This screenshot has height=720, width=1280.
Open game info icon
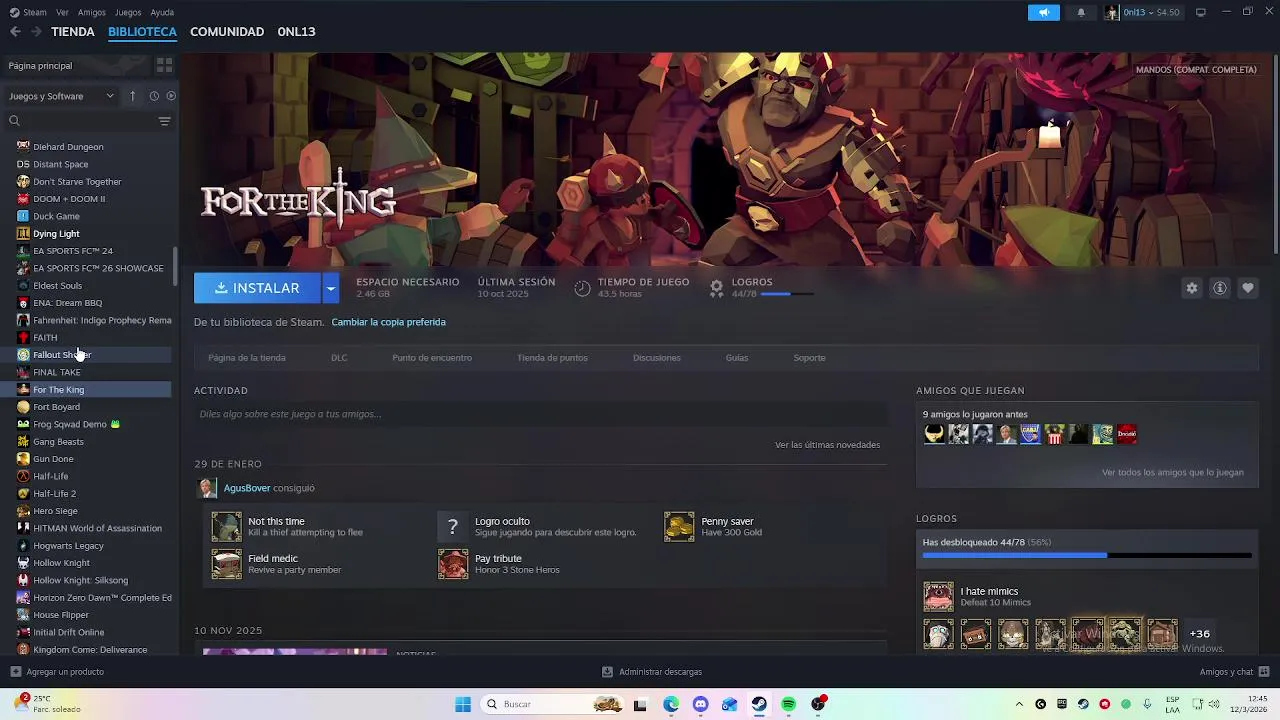click(1220, 288)
